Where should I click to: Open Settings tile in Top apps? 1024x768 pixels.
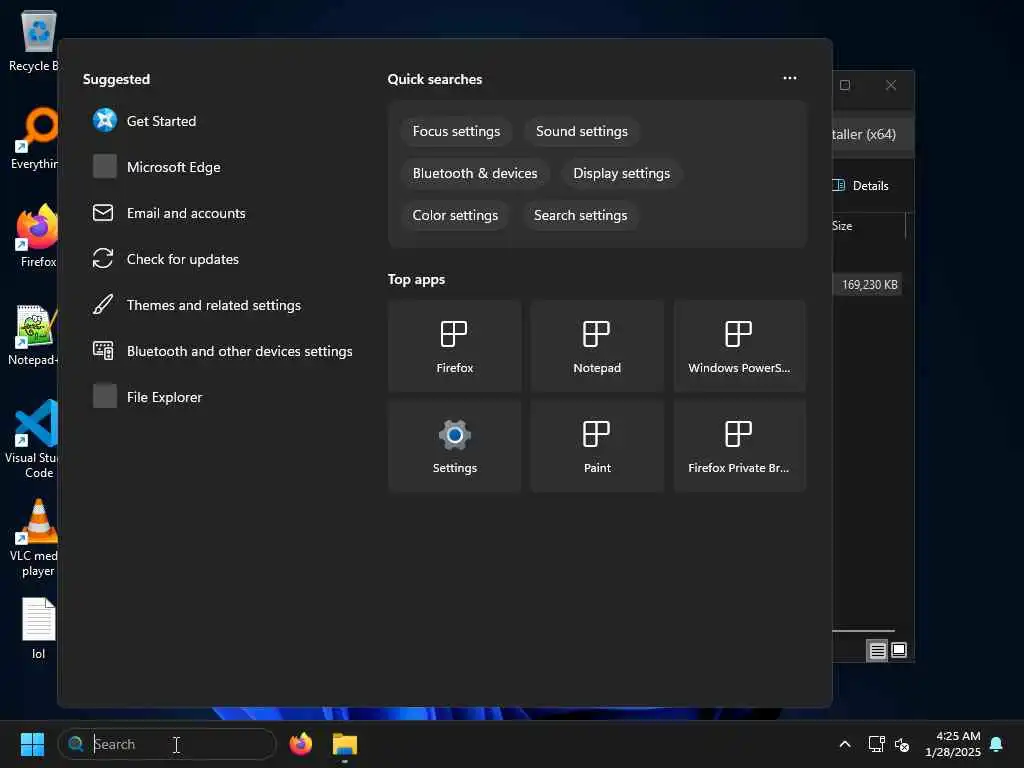pyautogui.click(x=455, y=446)
